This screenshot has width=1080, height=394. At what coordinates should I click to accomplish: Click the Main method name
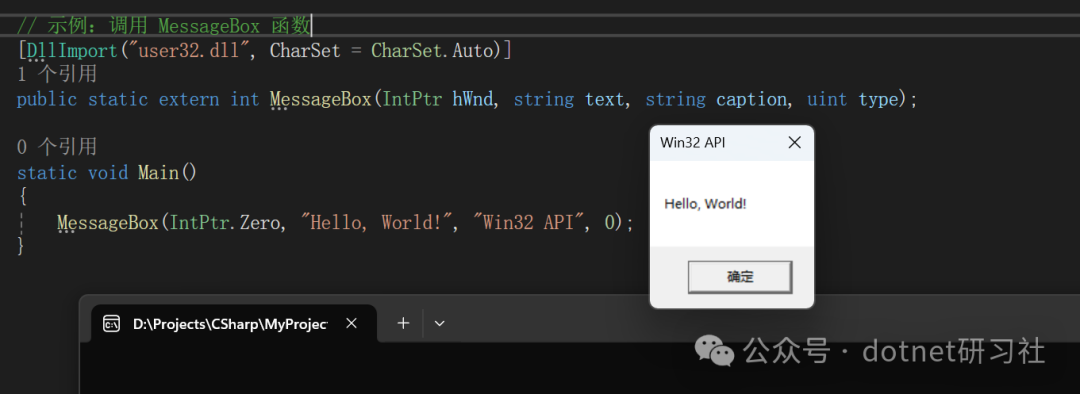158,172
